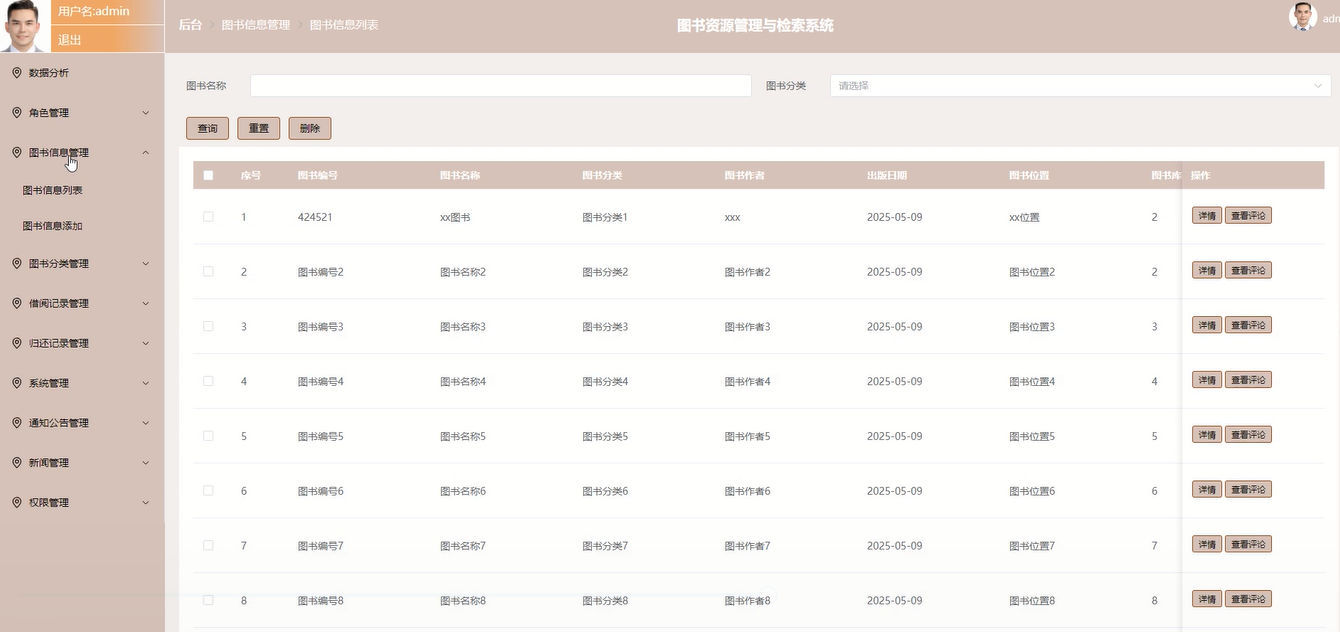Click the pin icon beside 新闻管理
The height and width of the screenshot is (632, 1340).
coord(17,463)
